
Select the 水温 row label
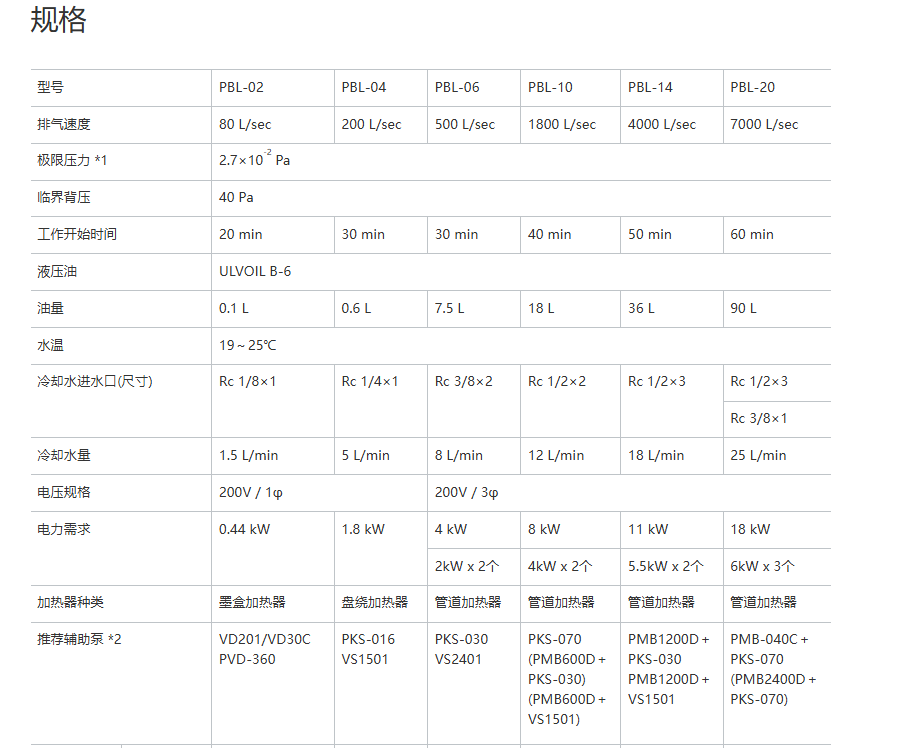tap(51, 345)
